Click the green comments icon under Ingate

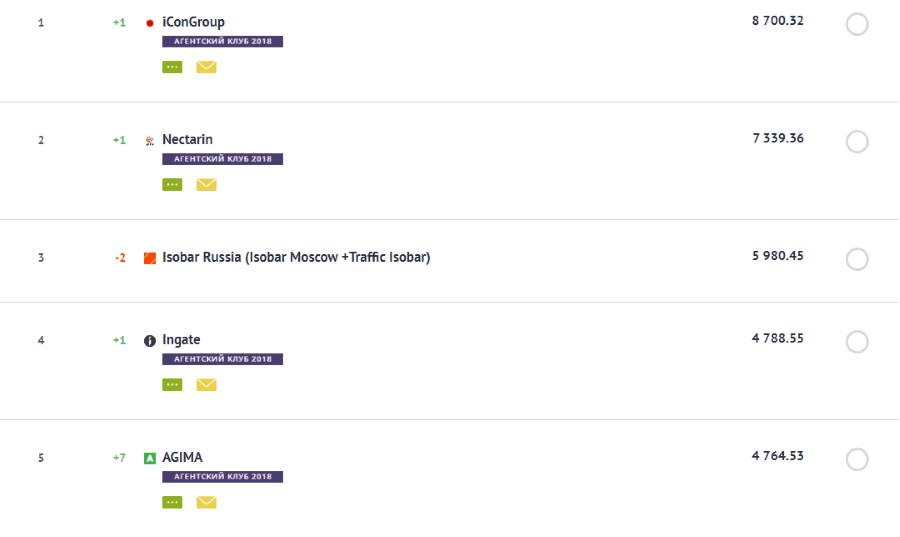tap(172, 385)
